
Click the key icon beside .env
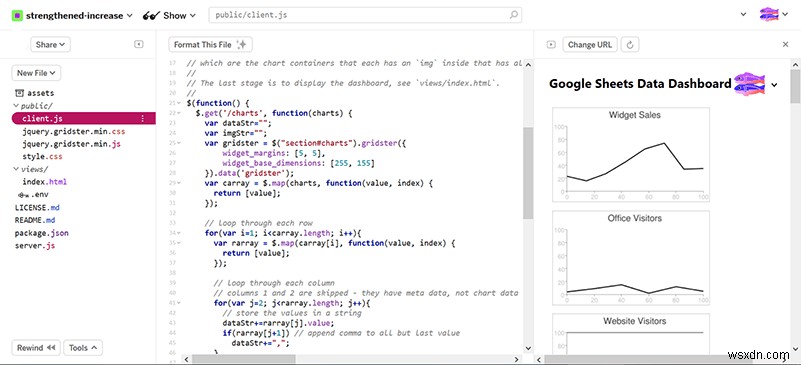22,195
